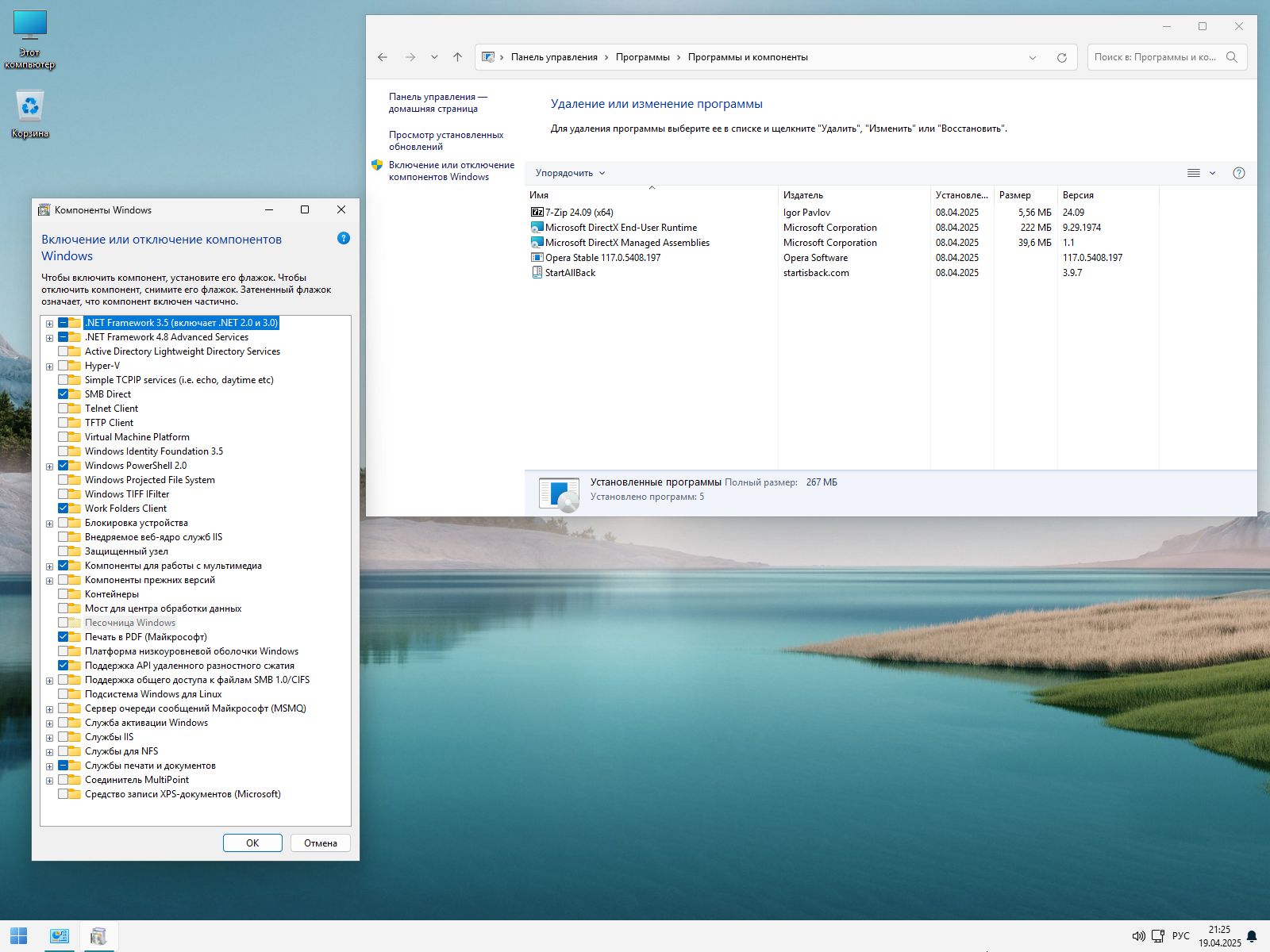This screenshot has width=1270, height=952.
Task: Open recent locations dropdown arrow
Action: [434, 57]
